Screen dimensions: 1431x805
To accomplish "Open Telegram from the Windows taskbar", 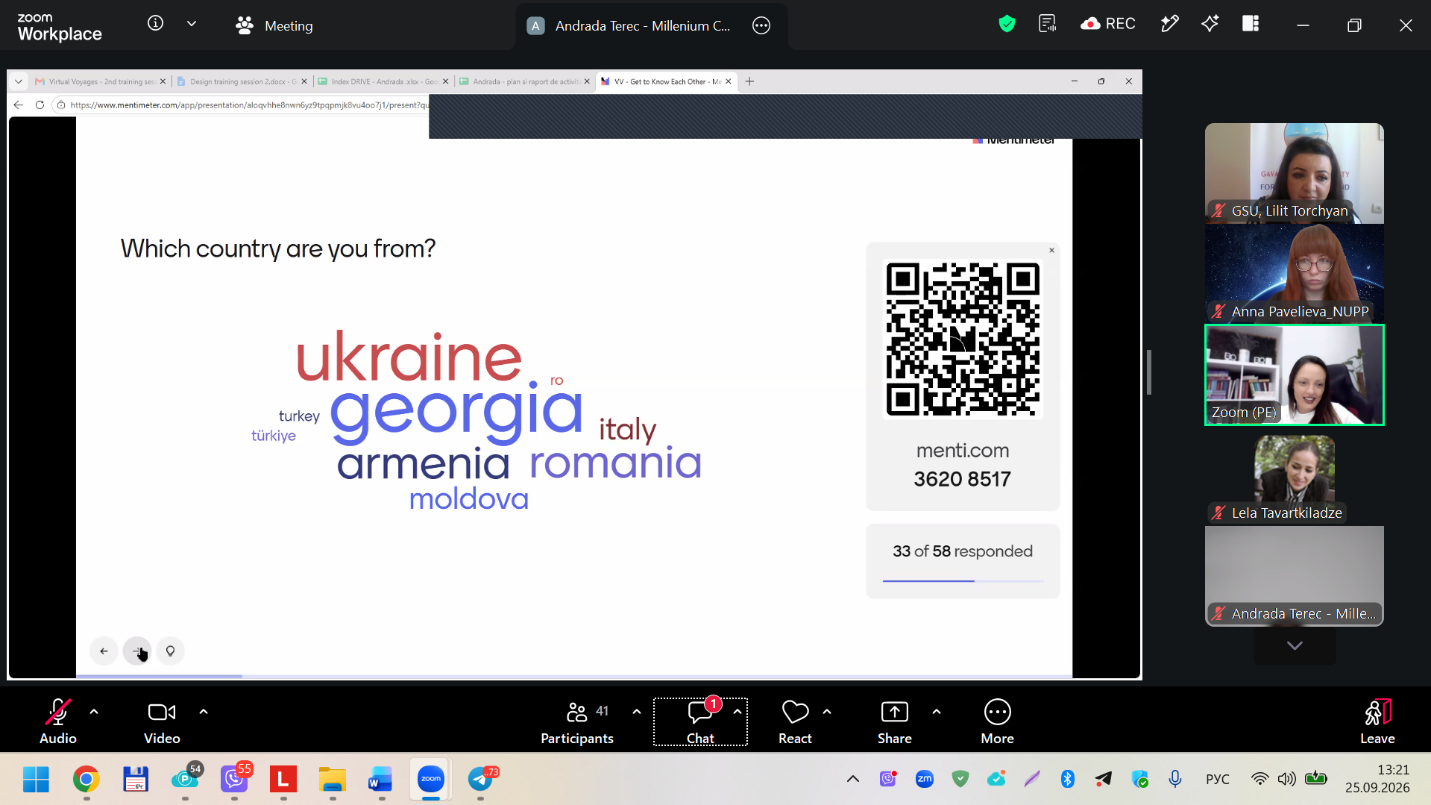I will click(x=481, y=779).
